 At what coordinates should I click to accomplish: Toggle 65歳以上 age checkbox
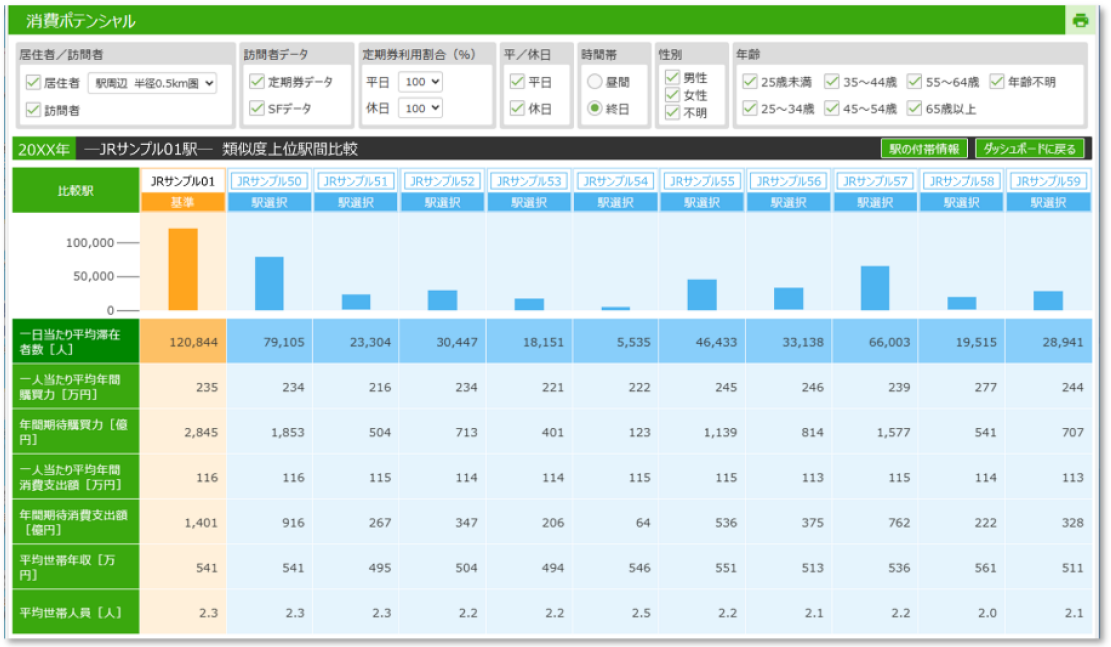coord(915,108)
